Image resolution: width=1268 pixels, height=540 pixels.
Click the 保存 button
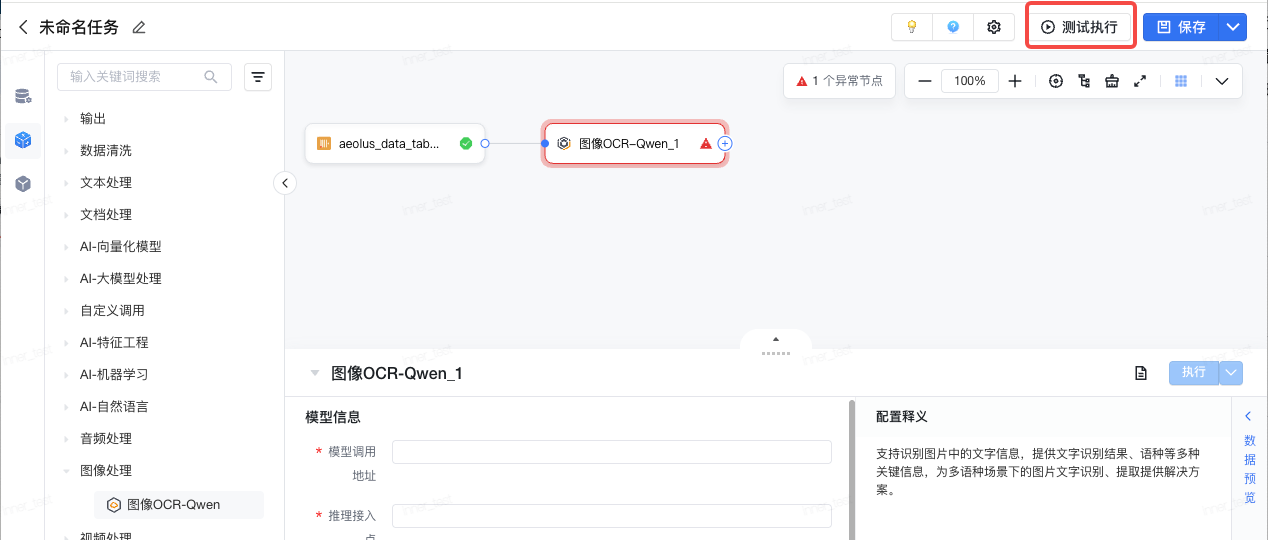click(1182, 27)
